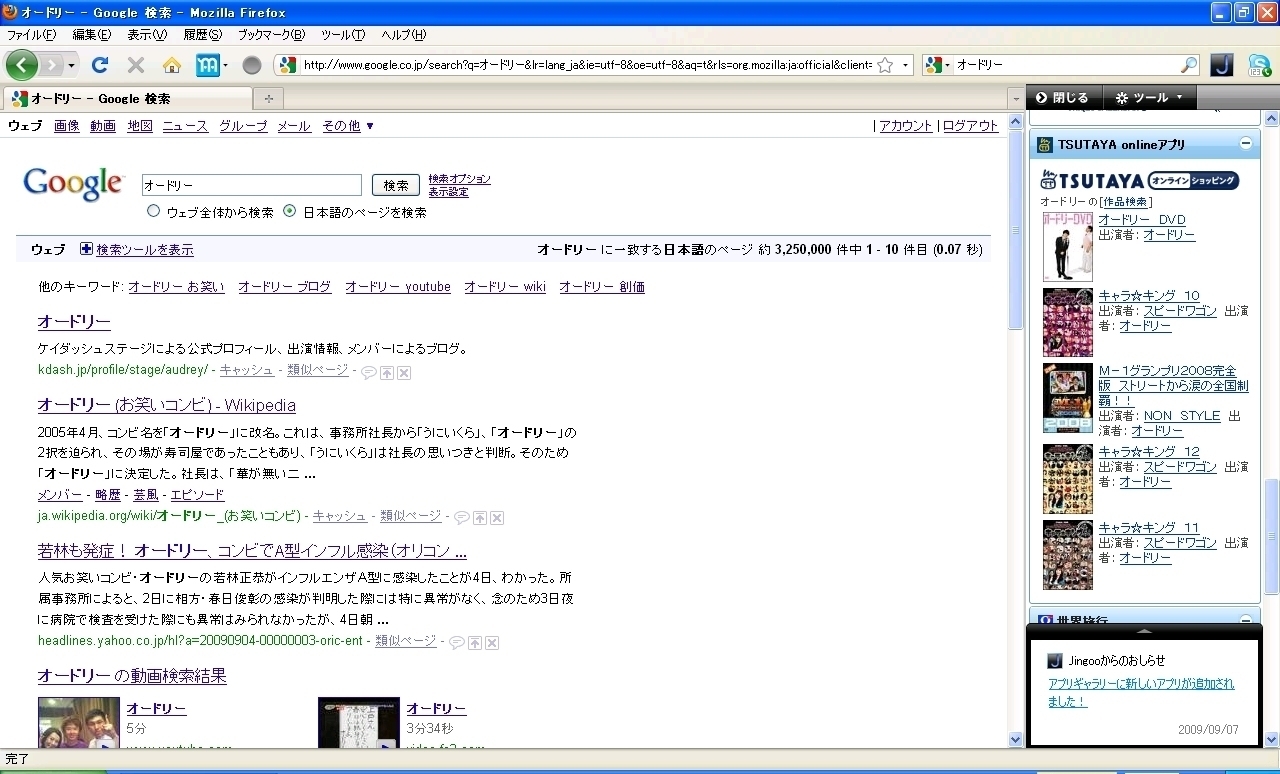The width and height of the screenshot is (1280, 774).
Task: Click the Forward navigation arrow
Action: pos(51,65)
